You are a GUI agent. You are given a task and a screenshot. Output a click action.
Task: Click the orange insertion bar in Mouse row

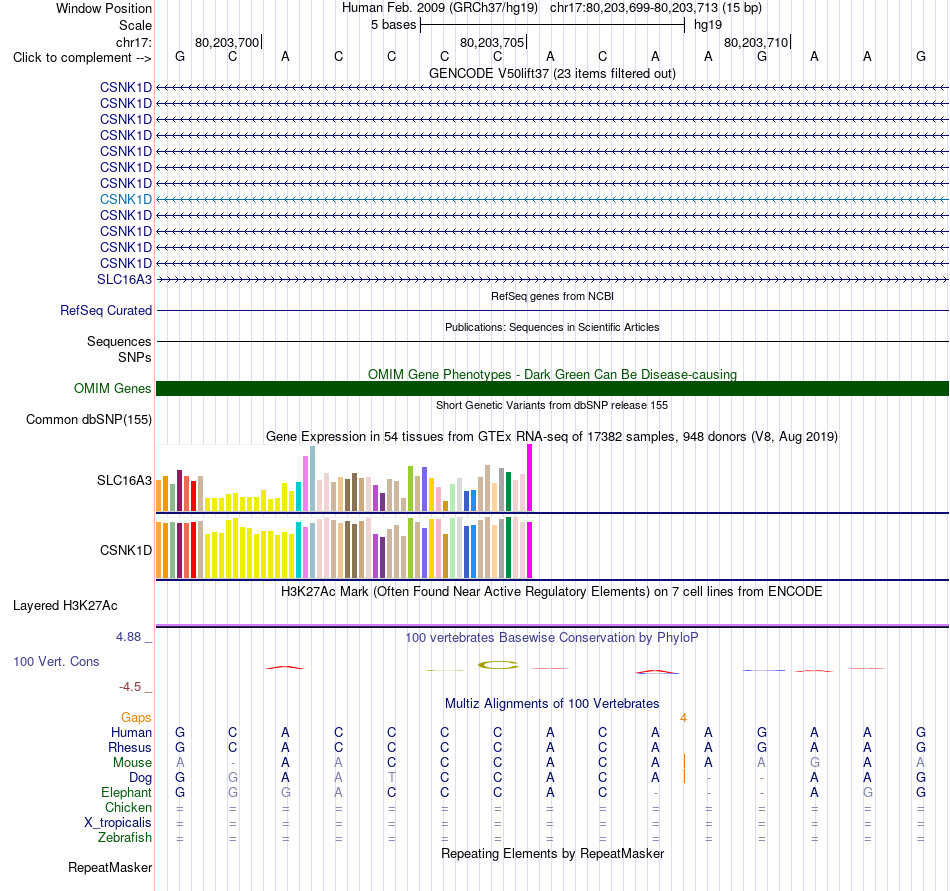(x=684, y=761)
